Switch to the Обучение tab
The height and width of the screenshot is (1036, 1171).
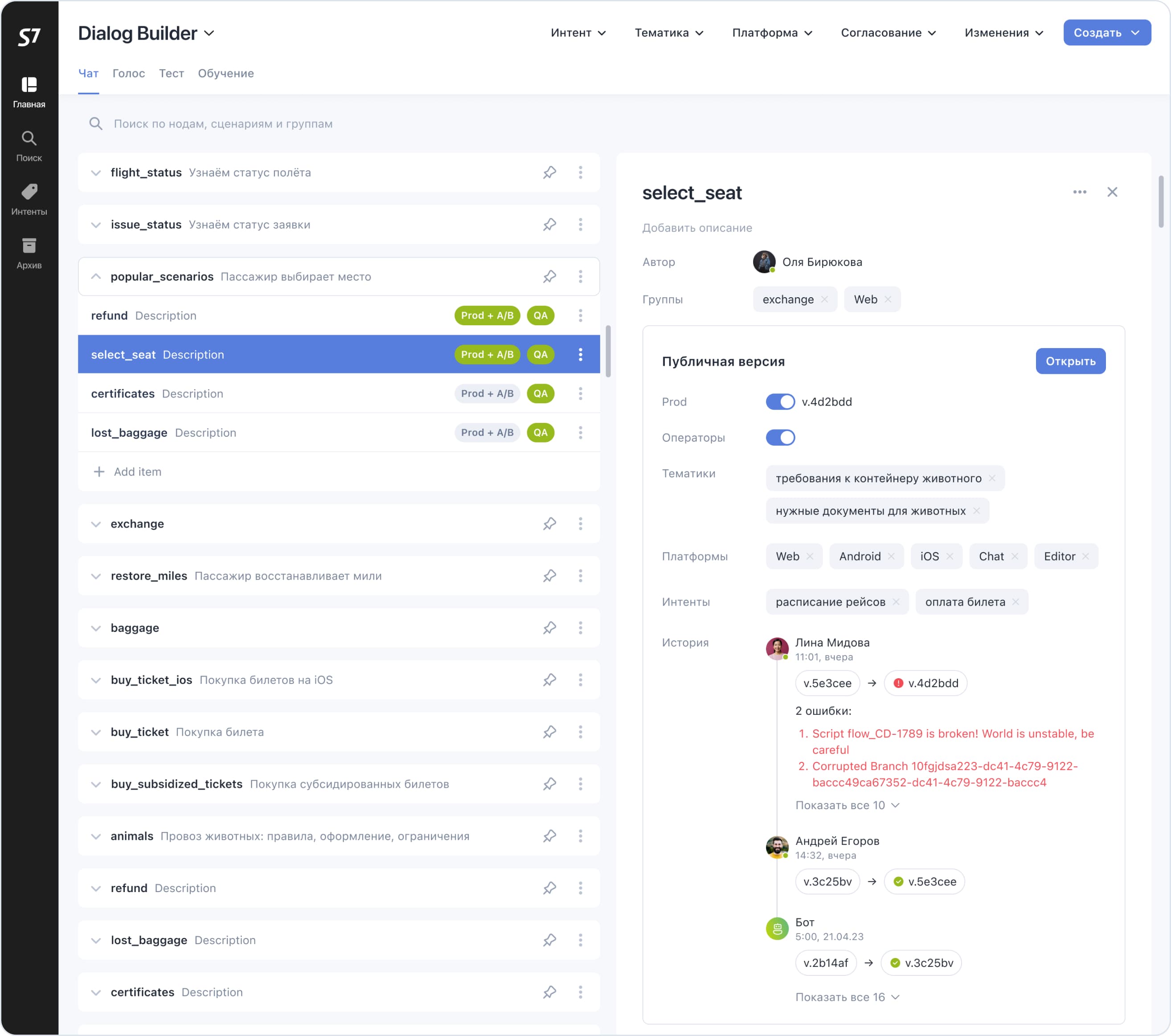click(226, 74)
